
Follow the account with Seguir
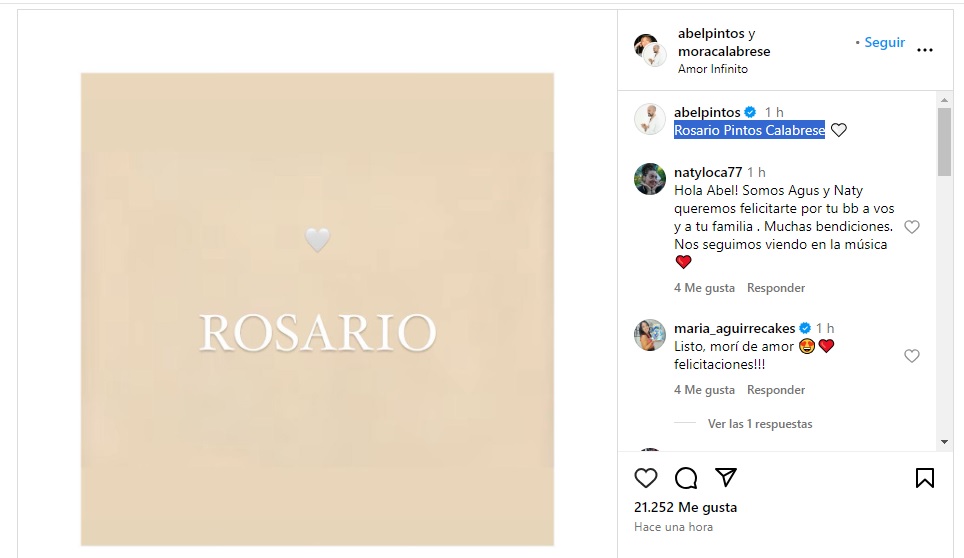pyautogui.click(x=885, y=42)
